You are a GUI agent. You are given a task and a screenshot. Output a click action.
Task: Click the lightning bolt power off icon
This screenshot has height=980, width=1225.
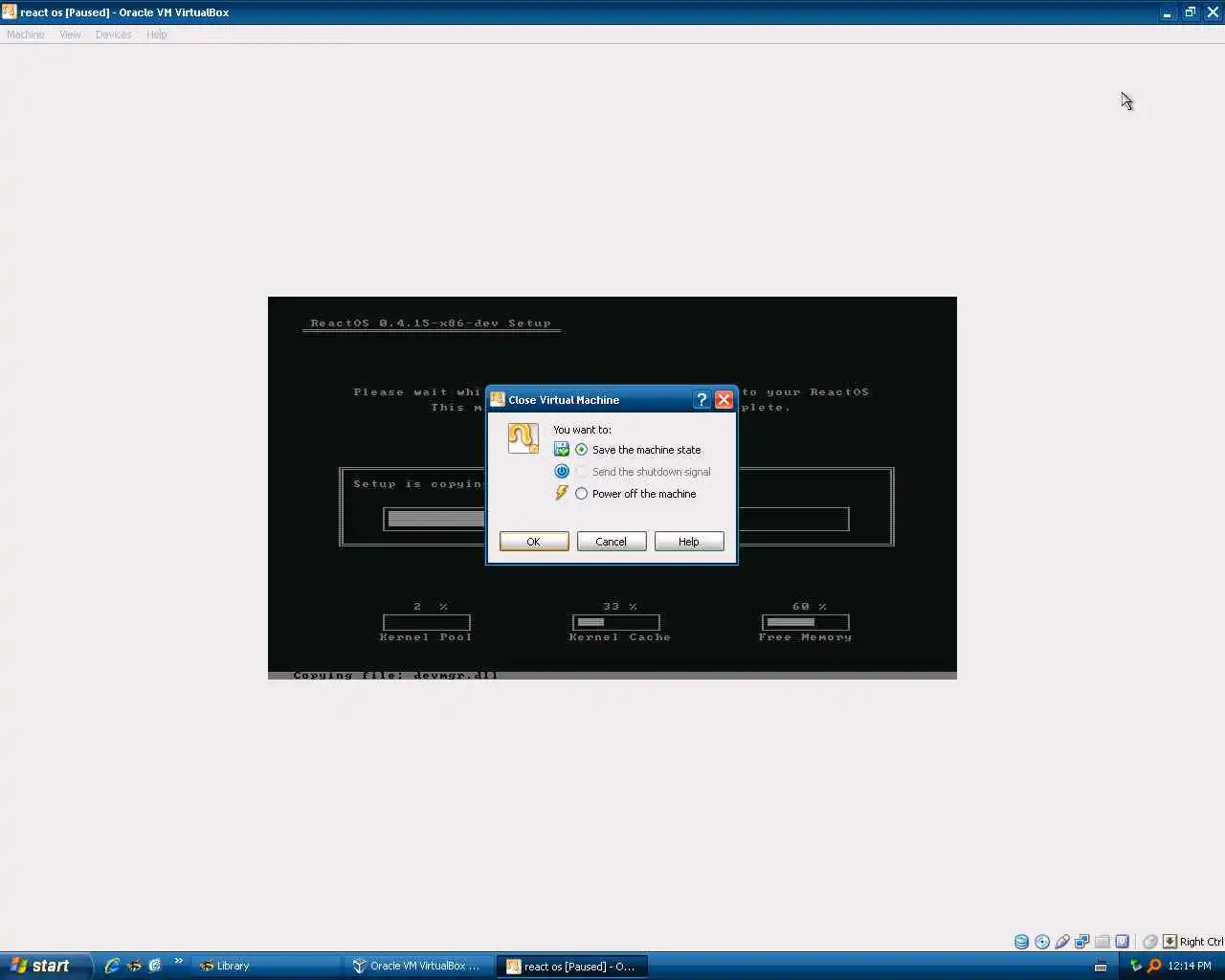562,494
